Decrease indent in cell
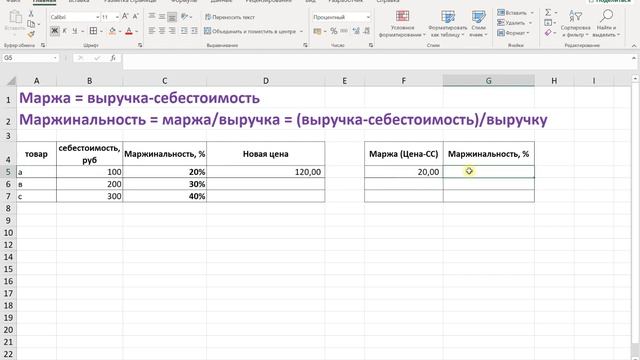Image resolution: width=640 pixels, height=360 pixels. pyautogui.click(x=184, y=31)
